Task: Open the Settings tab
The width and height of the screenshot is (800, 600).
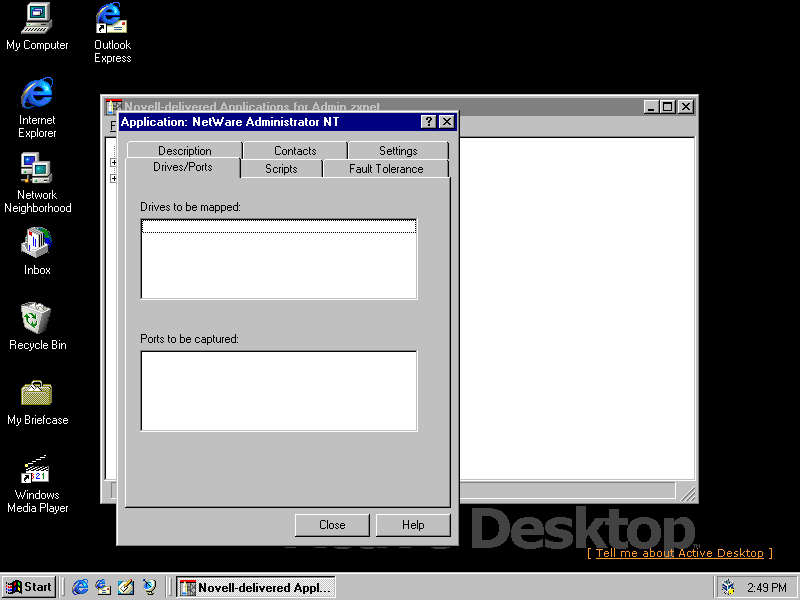Action: (398, 151)
